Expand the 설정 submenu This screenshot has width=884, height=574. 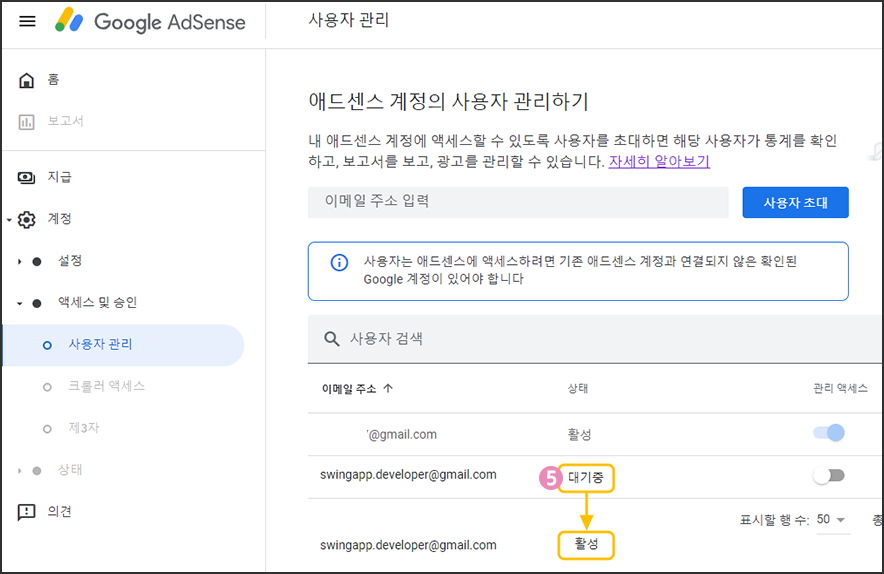pos(19,261)
